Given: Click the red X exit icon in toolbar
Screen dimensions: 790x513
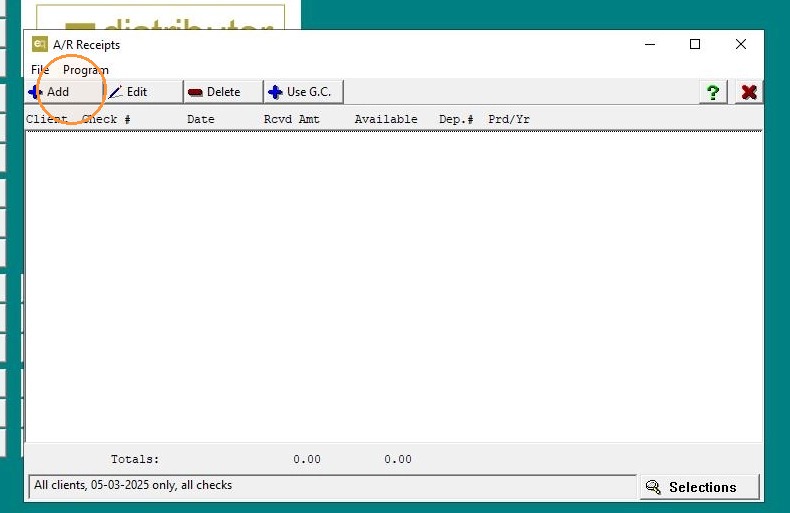Looking at the screenshot, I should [749, 92].
